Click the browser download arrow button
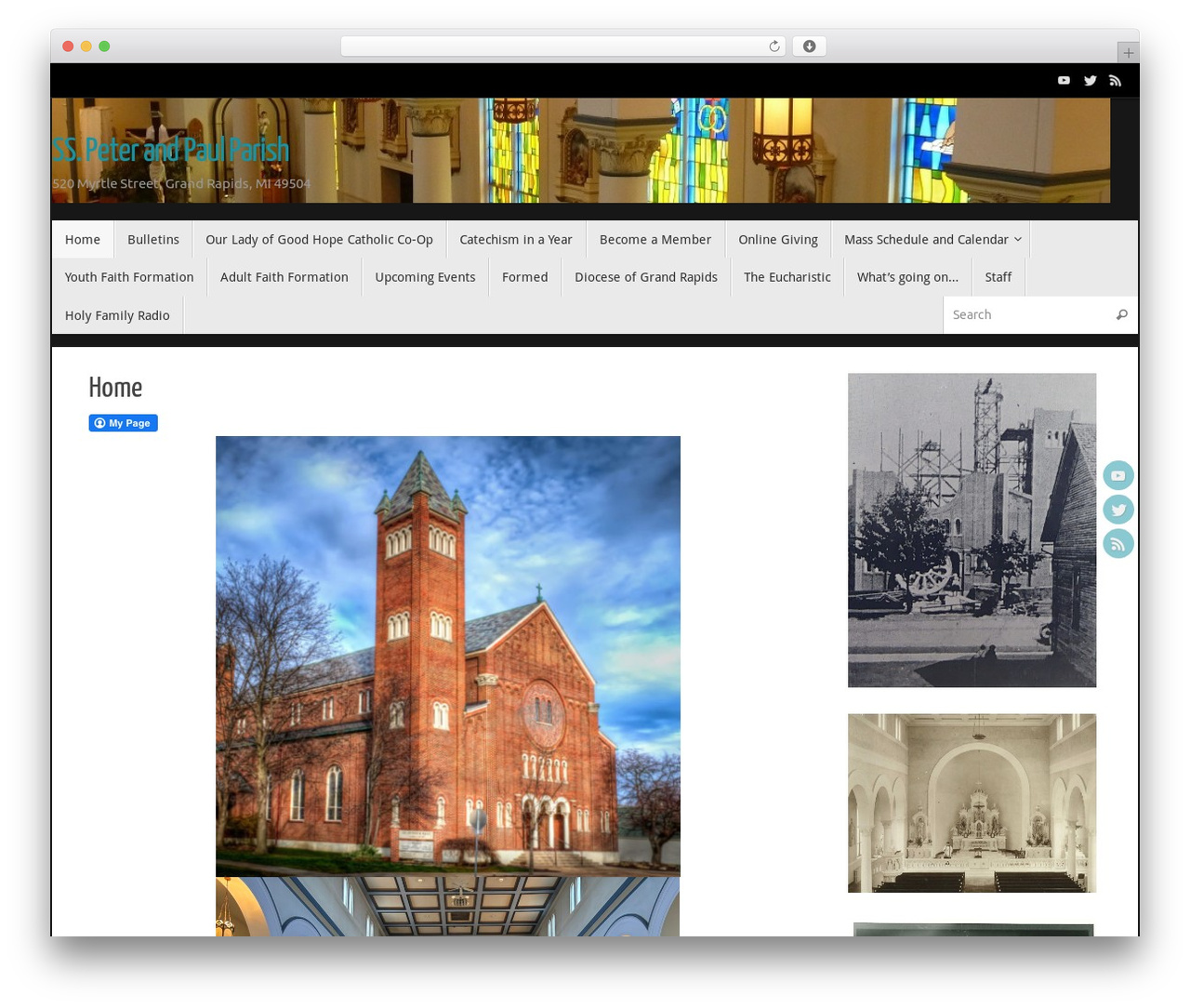The image size is (1190, 1008). tap(809, 46)
